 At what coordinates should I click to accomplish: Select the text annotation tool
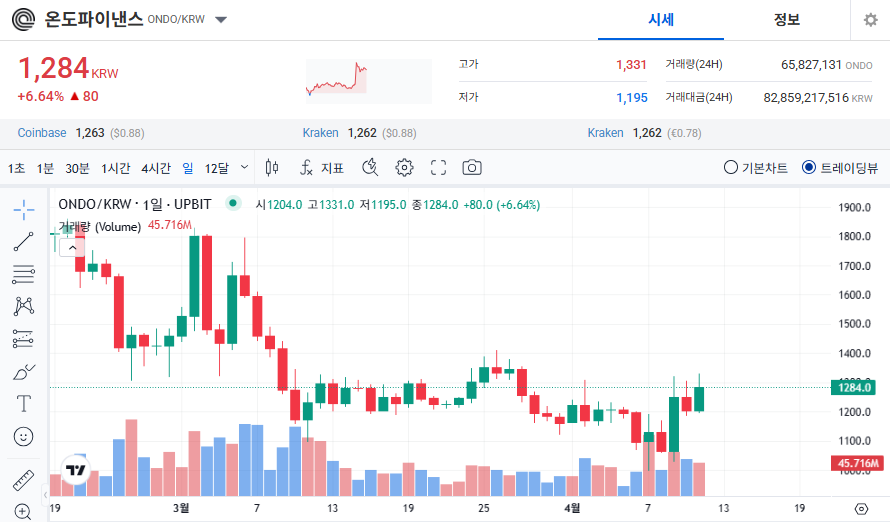point(23,404)
